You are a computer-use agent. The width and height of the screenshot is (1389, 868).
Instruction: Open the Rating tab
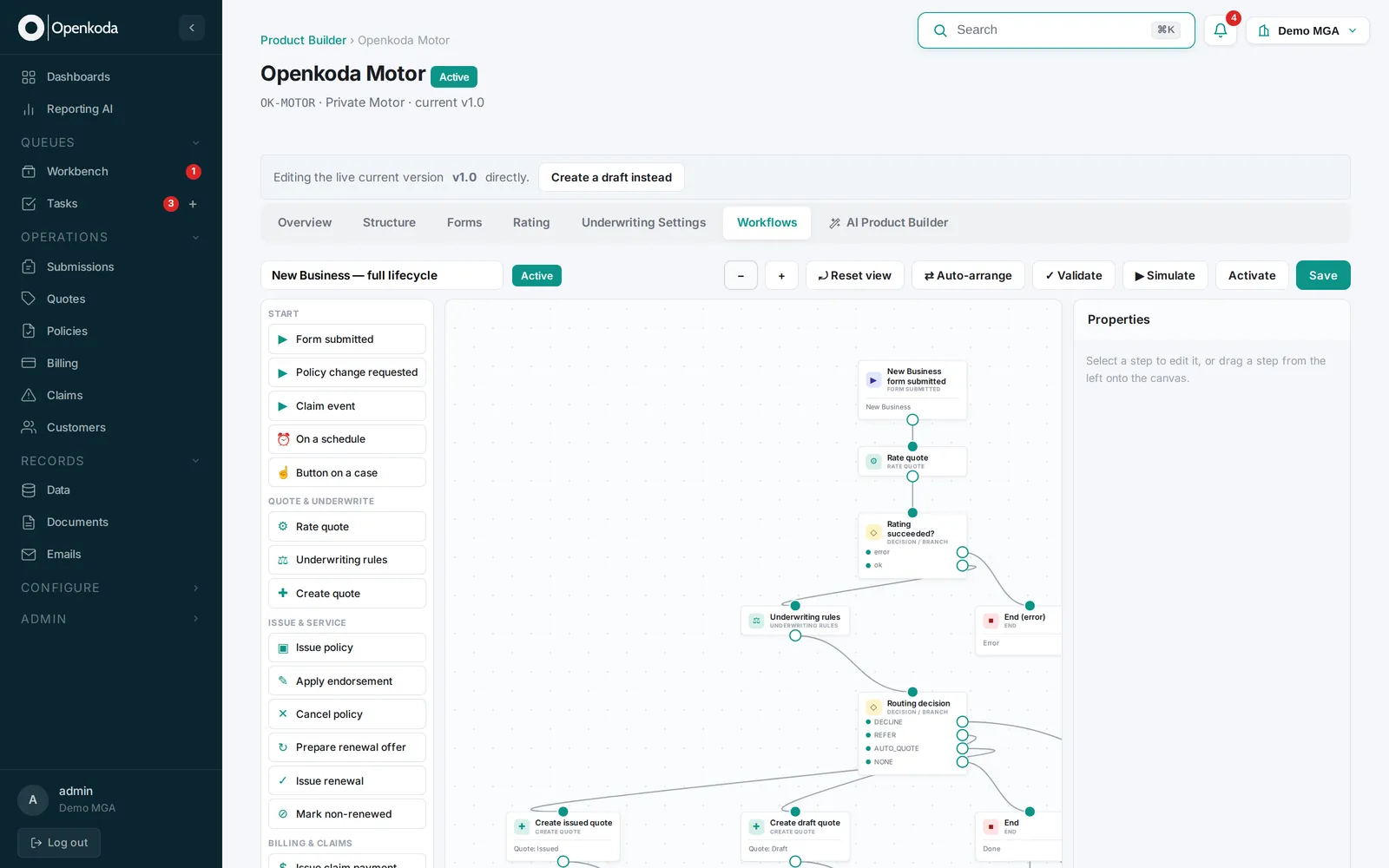(531, 223)
